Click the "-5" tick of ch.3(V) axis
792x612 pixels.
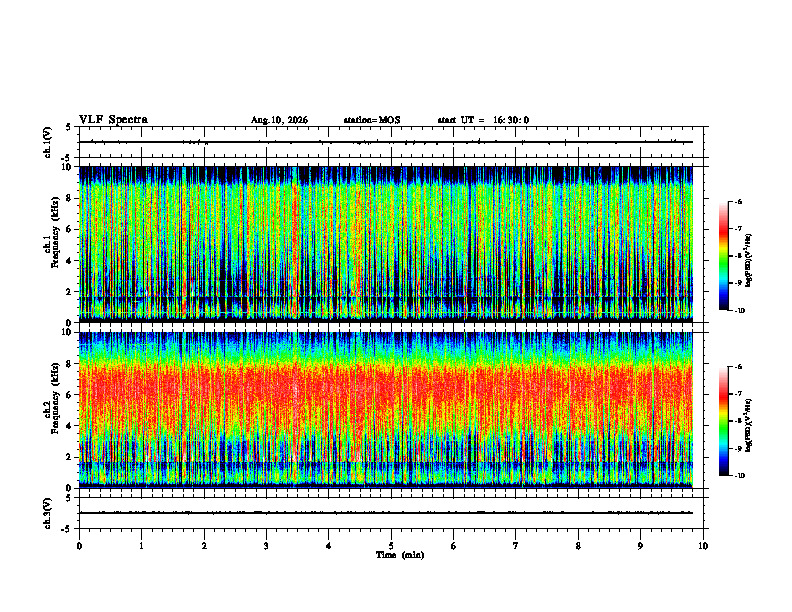(x=67, y=529)
